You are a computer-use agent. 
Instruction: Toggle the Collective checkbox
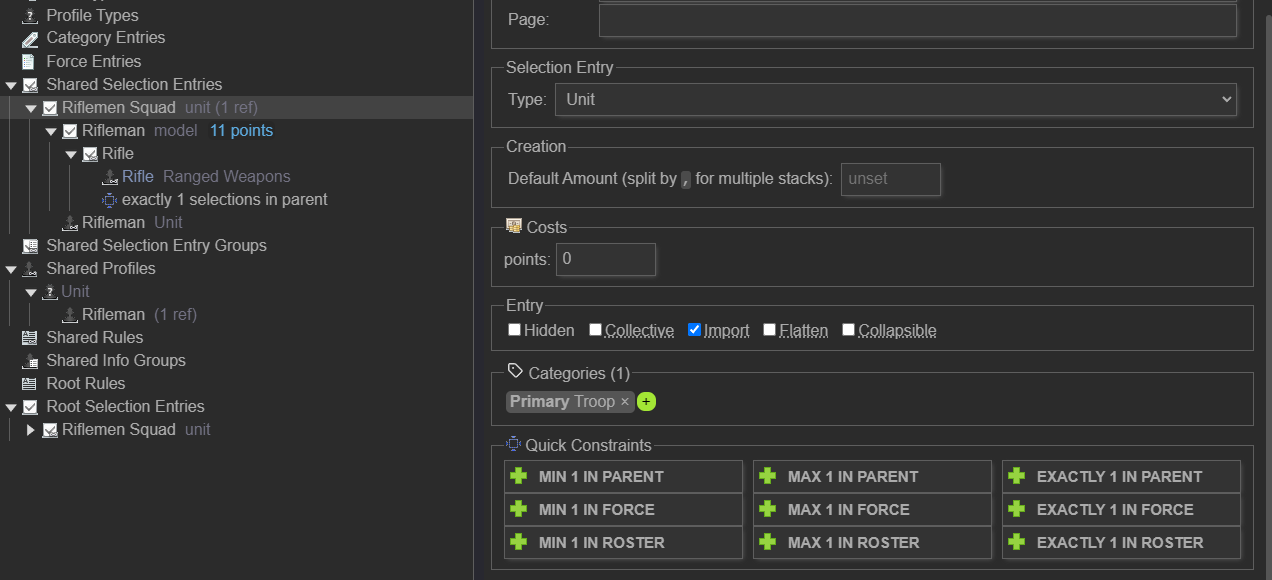point(595,330)
